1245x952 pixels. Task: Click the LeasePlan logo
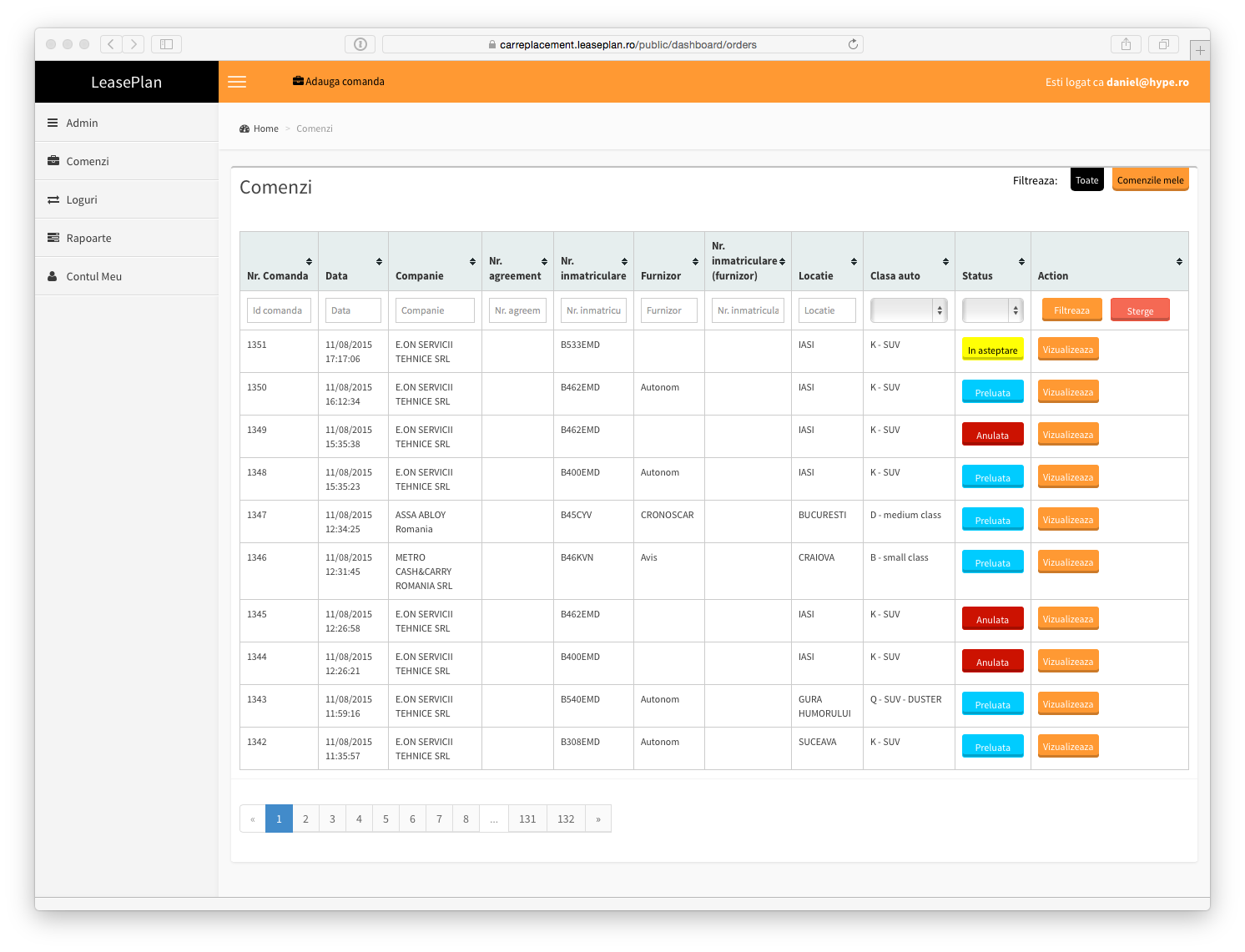(x=127, y=82)
